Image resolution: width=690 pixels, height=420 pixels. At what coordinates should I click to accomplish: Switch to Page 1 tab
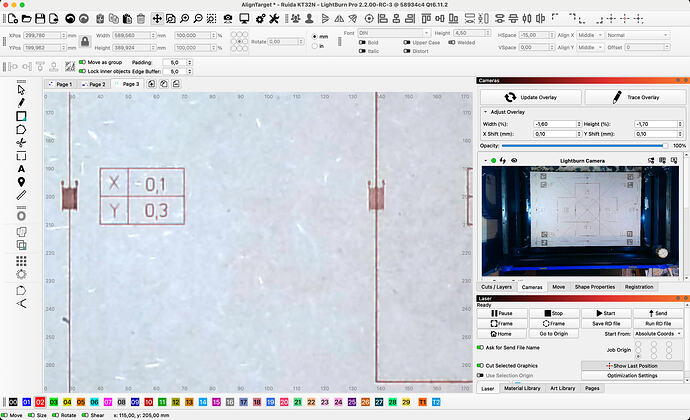[x=60, y=84]
